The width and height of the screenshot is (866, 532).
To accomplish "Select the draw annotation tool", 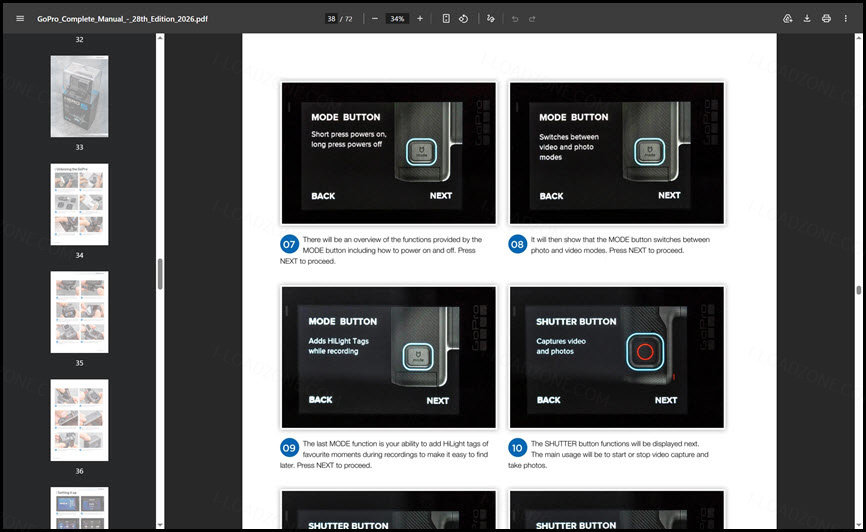I will (x=490, y=18).
